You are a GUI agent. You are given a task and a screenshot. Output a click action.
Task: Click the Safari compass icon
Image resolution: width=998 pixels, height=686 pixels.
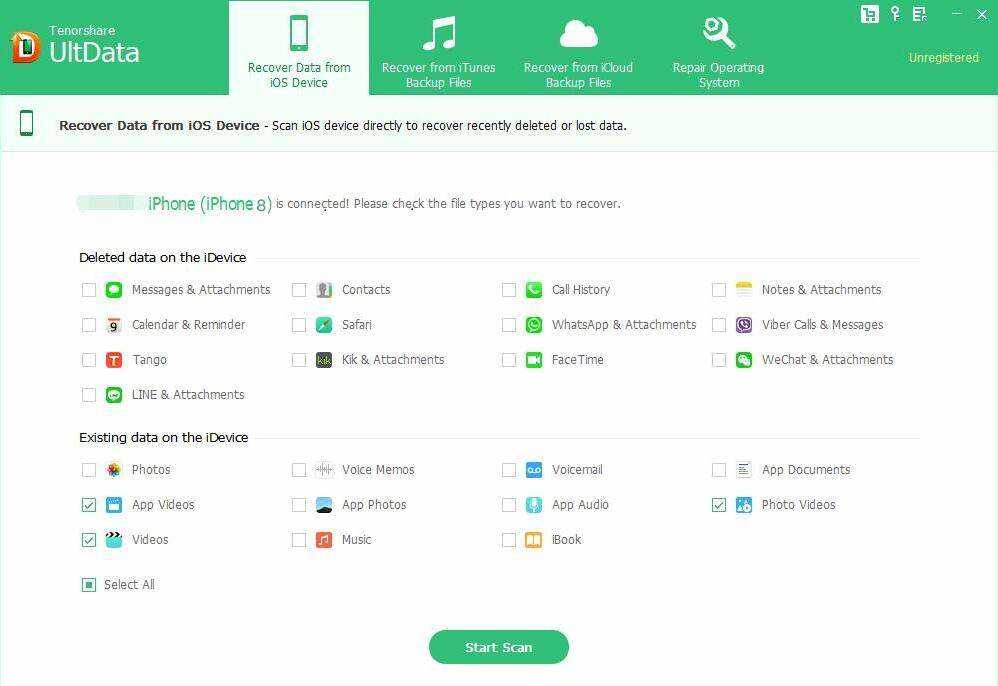click(324, 325)
